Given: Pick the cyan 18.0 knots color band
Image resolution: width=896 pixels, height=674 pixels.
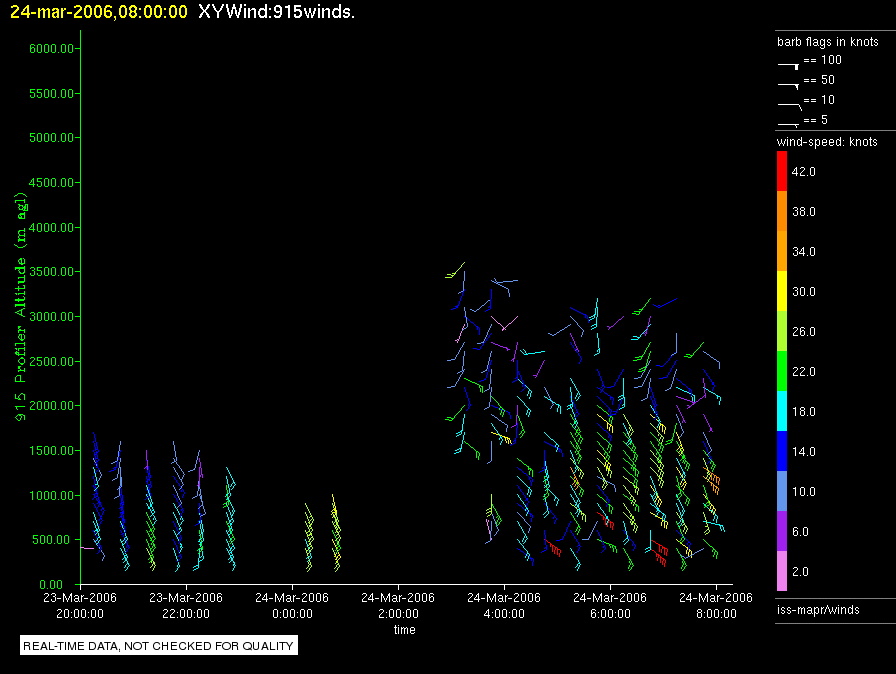Looking at the screenshot, I should tap(782, 411).
